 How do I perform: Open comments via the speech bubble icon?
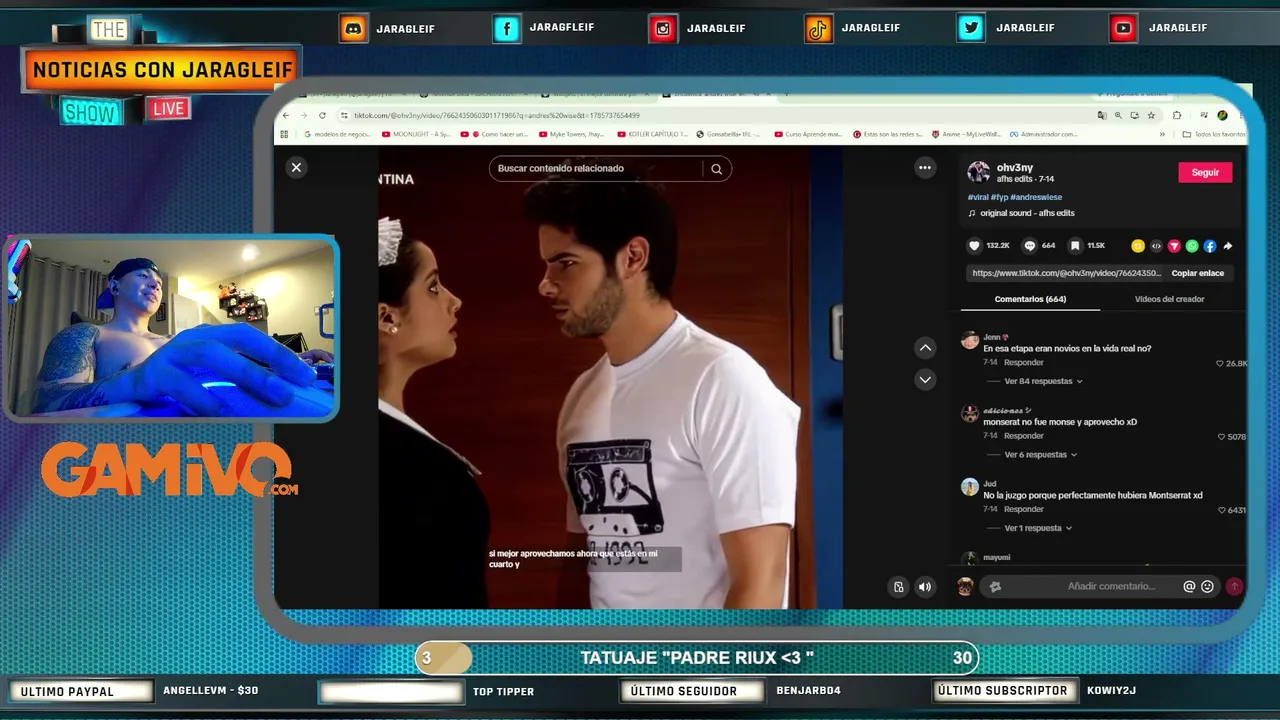point(1030,246)
